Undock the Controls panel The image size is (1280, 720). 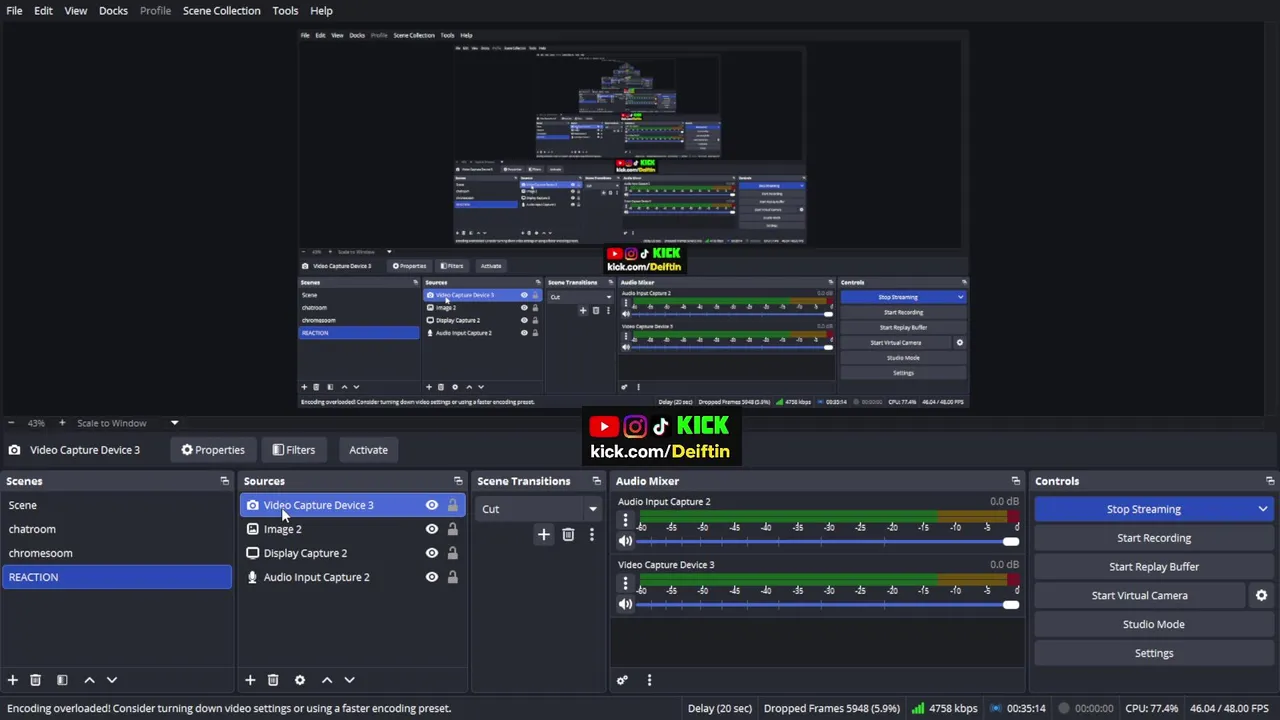(1270, 481)
